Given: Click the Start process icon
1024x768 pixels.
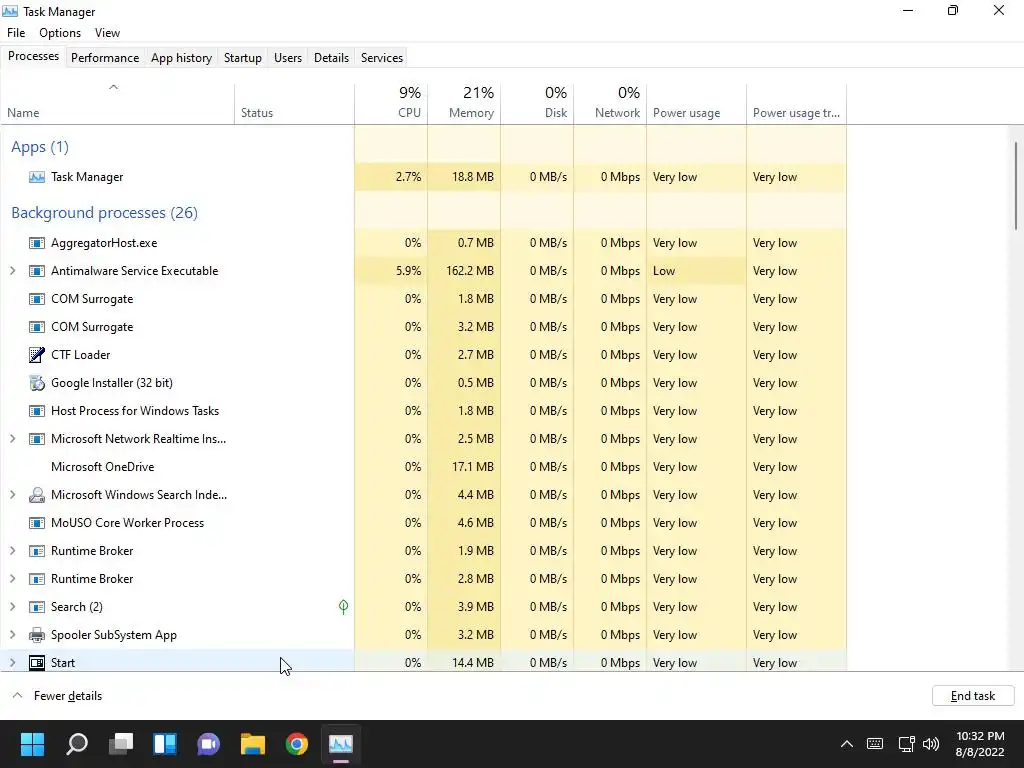Looking at the screenshot, I should coord(37,663).
